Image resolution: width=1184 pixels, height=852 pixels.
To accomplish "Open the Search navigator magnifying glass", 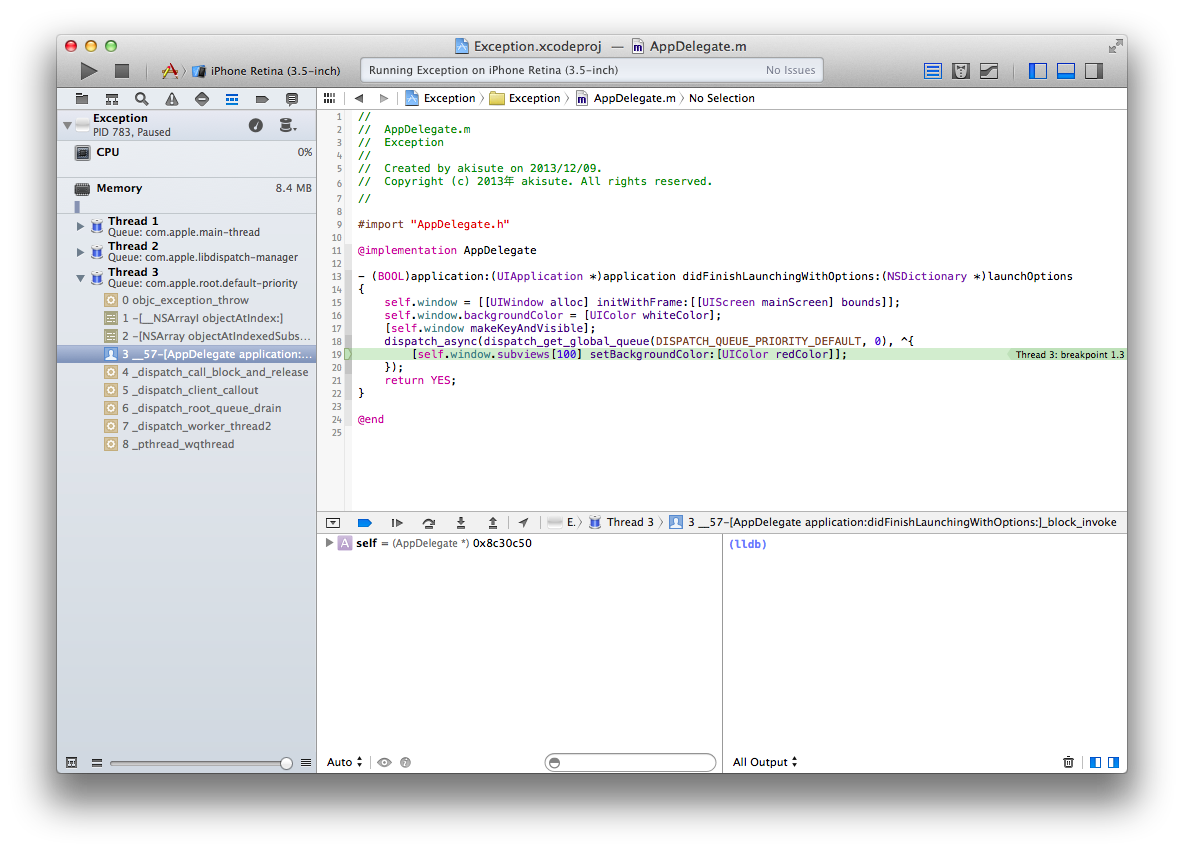I will (141, 99).
